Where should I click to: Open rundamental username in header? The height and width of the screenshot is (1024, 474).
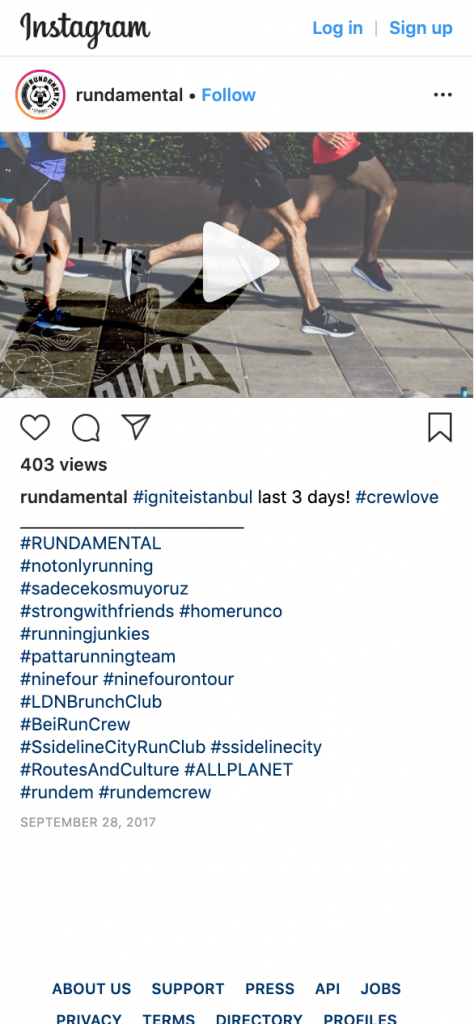pos(129,95)
